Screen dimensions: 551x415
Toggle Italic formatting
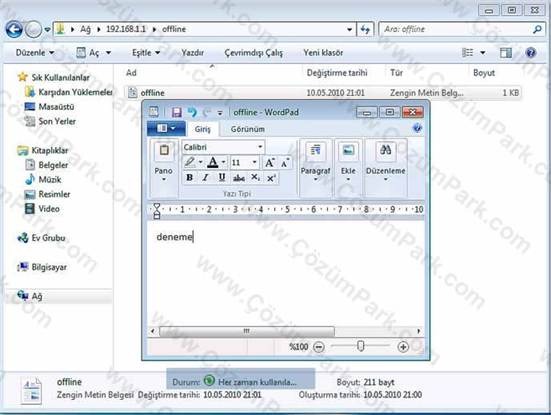[205, 178]
